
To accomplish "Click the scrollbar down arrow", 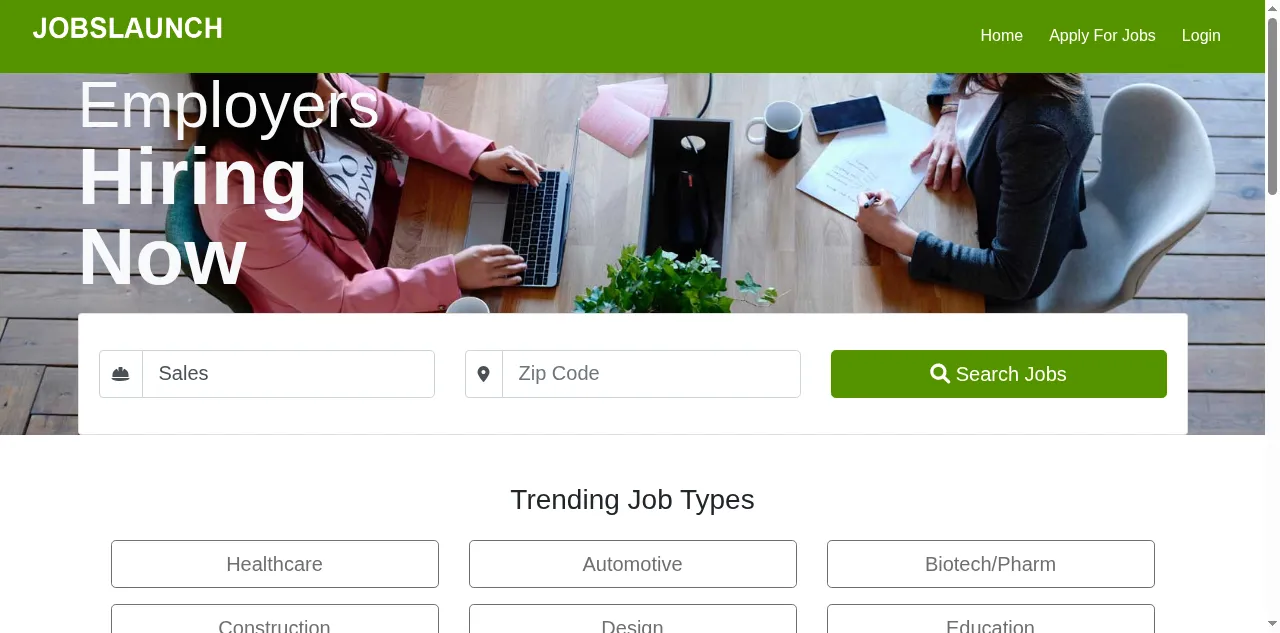I will click(1272, 625).
